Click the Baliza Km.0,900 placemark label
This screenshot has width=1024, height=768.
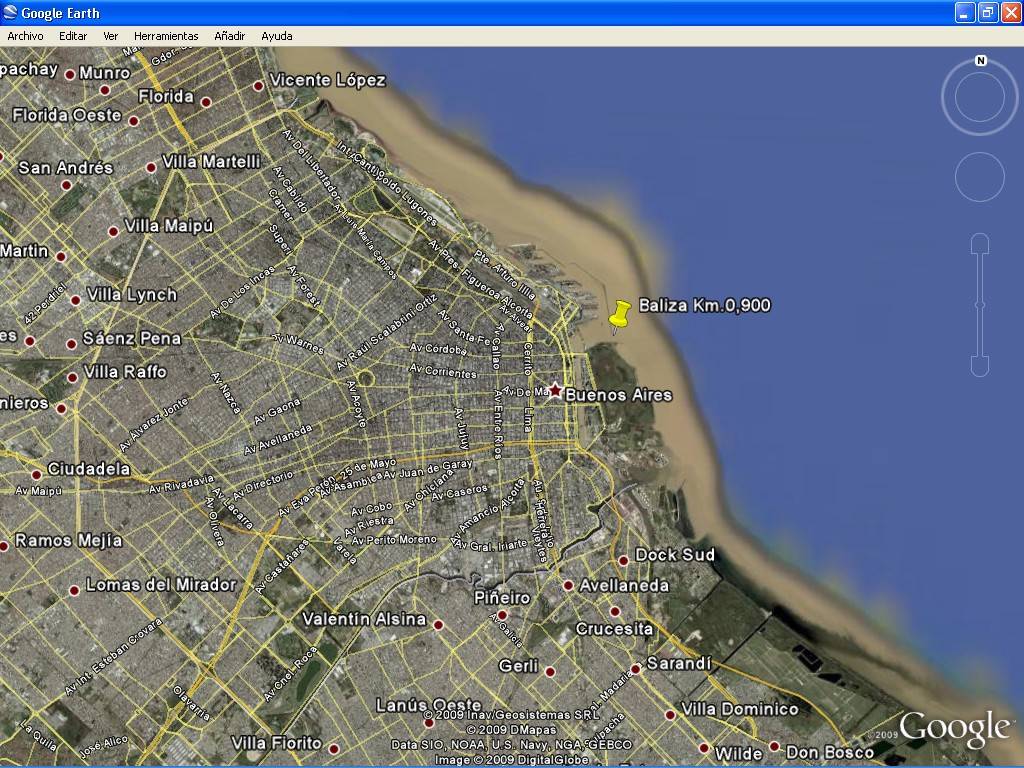(x=705, y=306)
